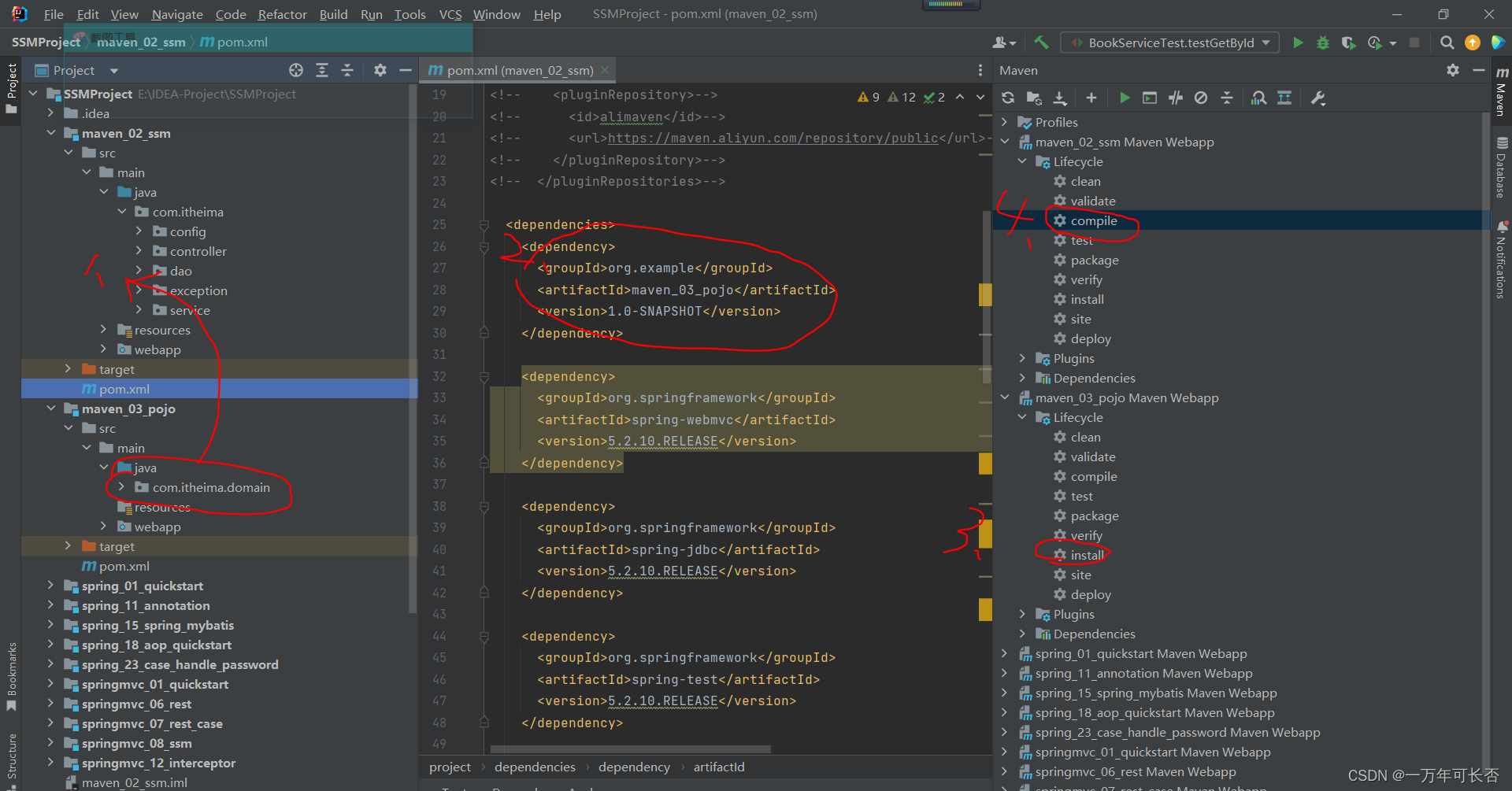Image resolution: width=1512 pixels, height=791 pixels.
Task: Click the IDE update notification icon
Action: coord(1472,43)
